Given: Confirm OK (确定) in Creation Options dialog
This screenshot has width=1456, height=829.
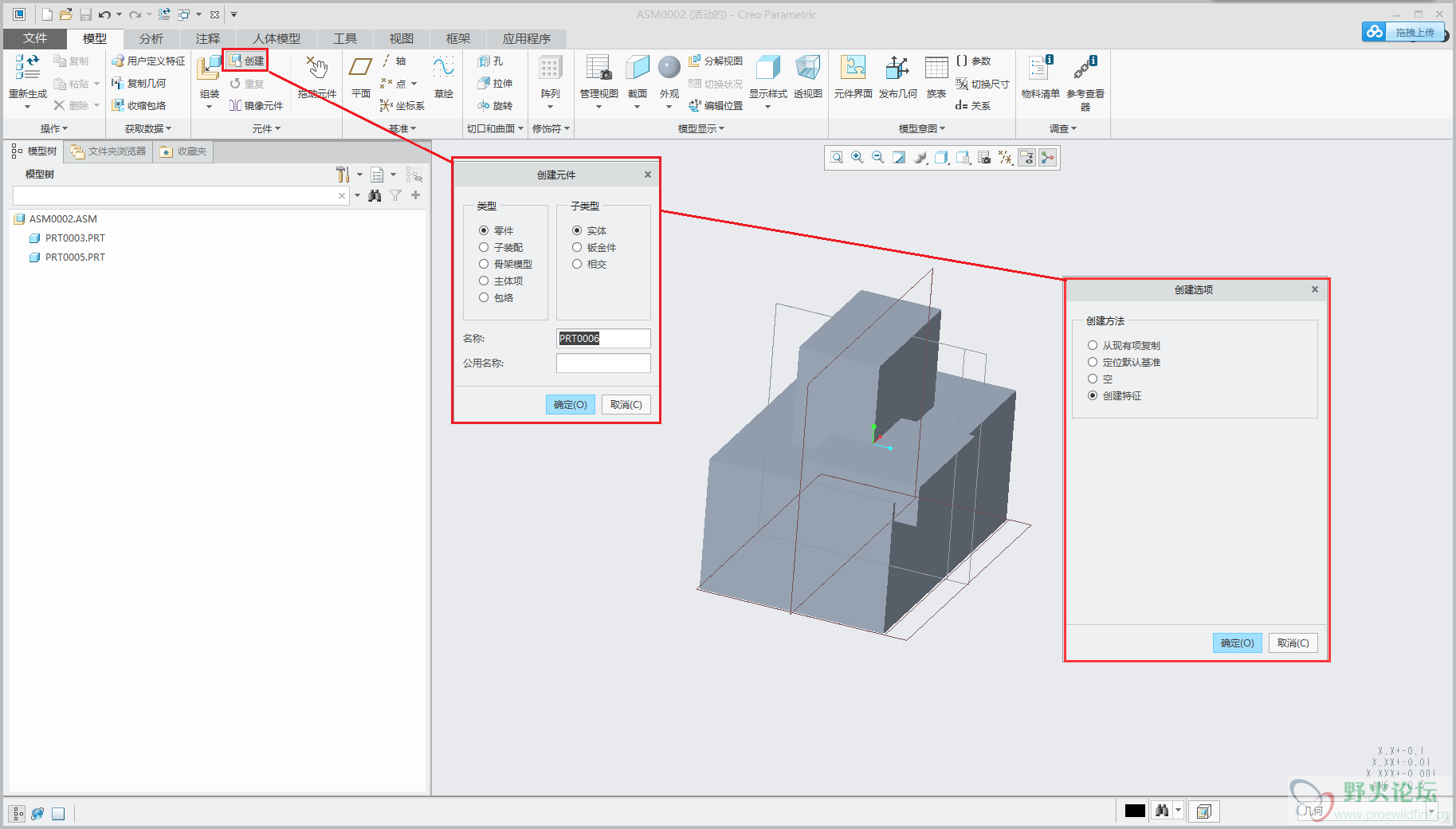Looking at the screenshot, I should pyautogui.click(x=1238, y=643).
